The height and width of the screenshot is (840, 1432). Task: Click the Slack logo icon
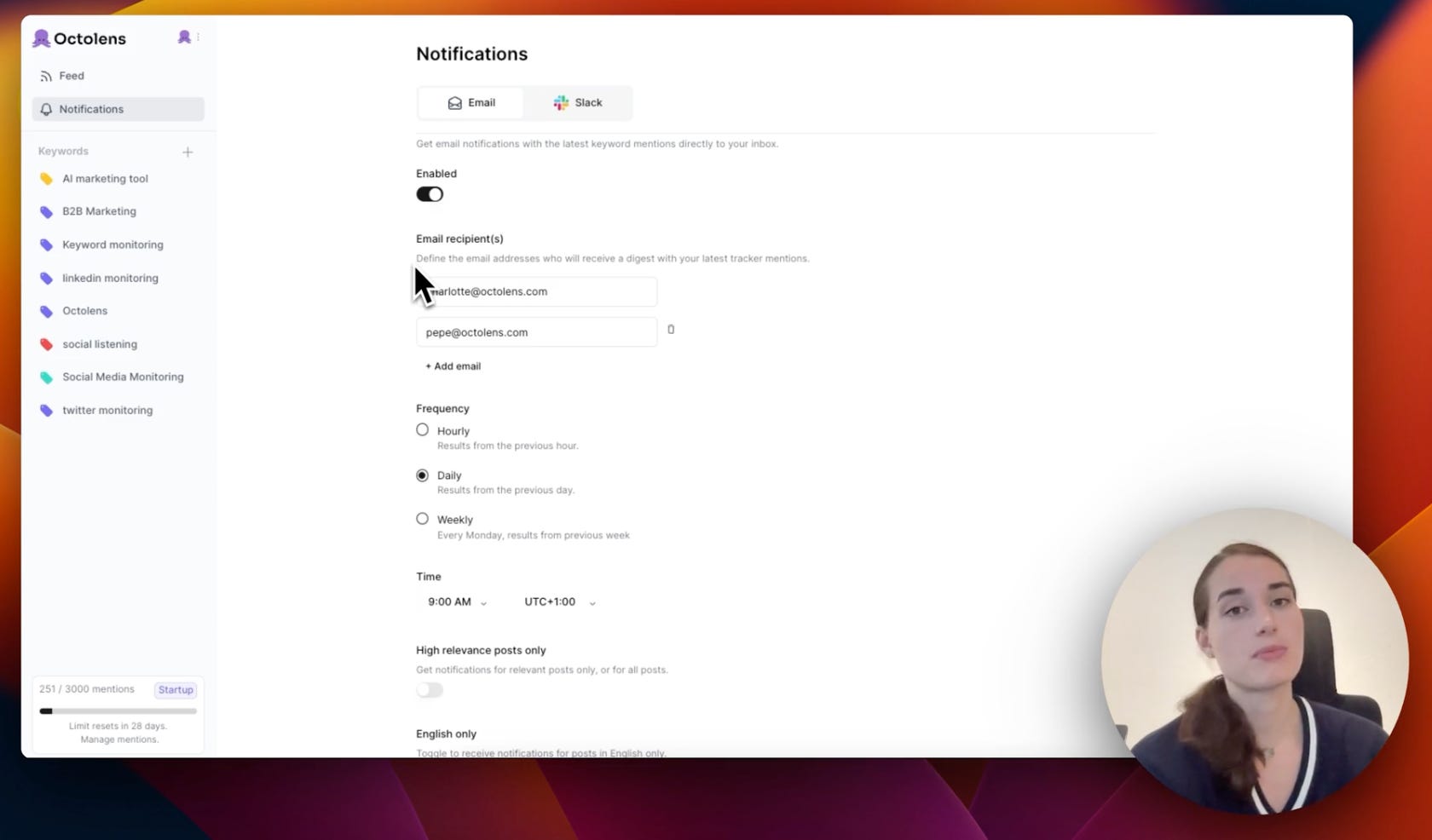[x=561, y=103]
